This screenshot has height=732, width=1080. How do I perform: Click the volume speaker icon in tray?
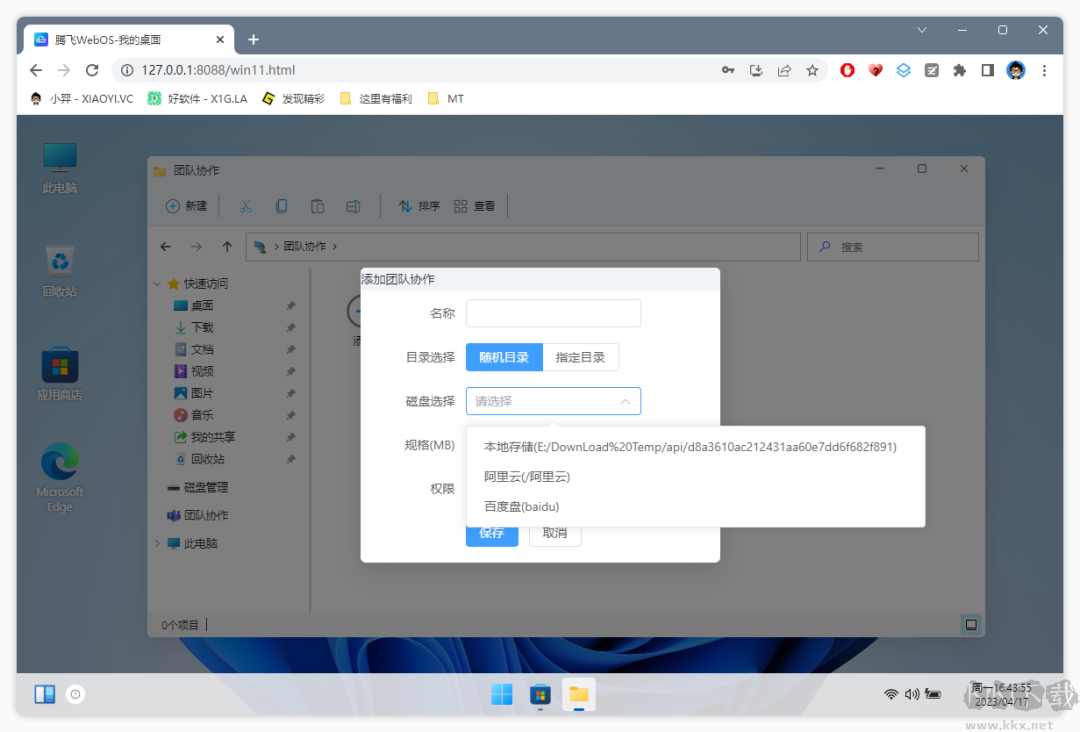(912, 694)
